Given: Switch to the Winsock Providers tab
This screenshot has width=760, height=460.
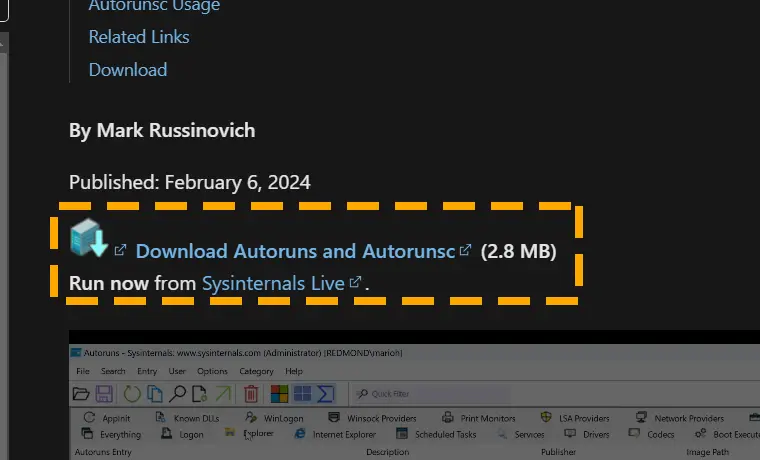Looking at the screenshot, I should click(x=372, y=418).
